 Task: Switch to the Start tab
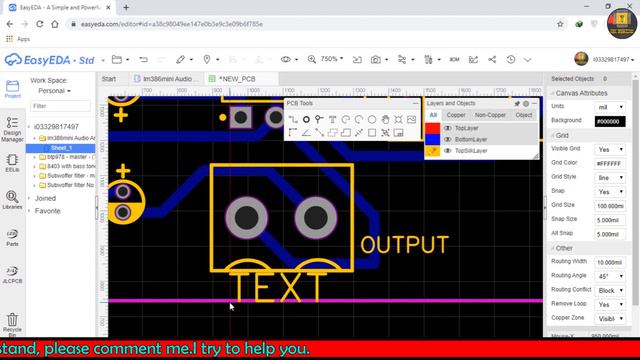(109, 79)
